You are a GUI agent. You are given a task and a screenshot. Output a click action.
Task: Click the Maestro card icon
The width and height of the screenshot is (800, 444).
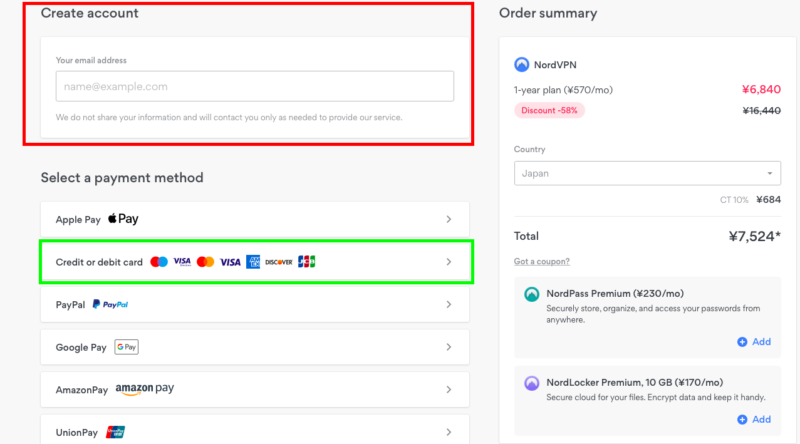click(159, 262)
